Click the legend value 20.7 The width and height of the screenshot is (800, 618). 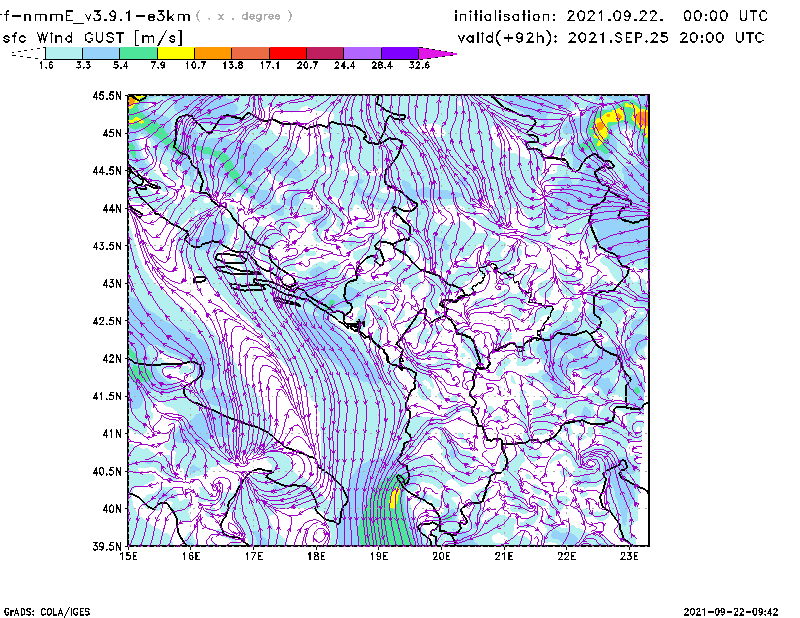point(307,65)
